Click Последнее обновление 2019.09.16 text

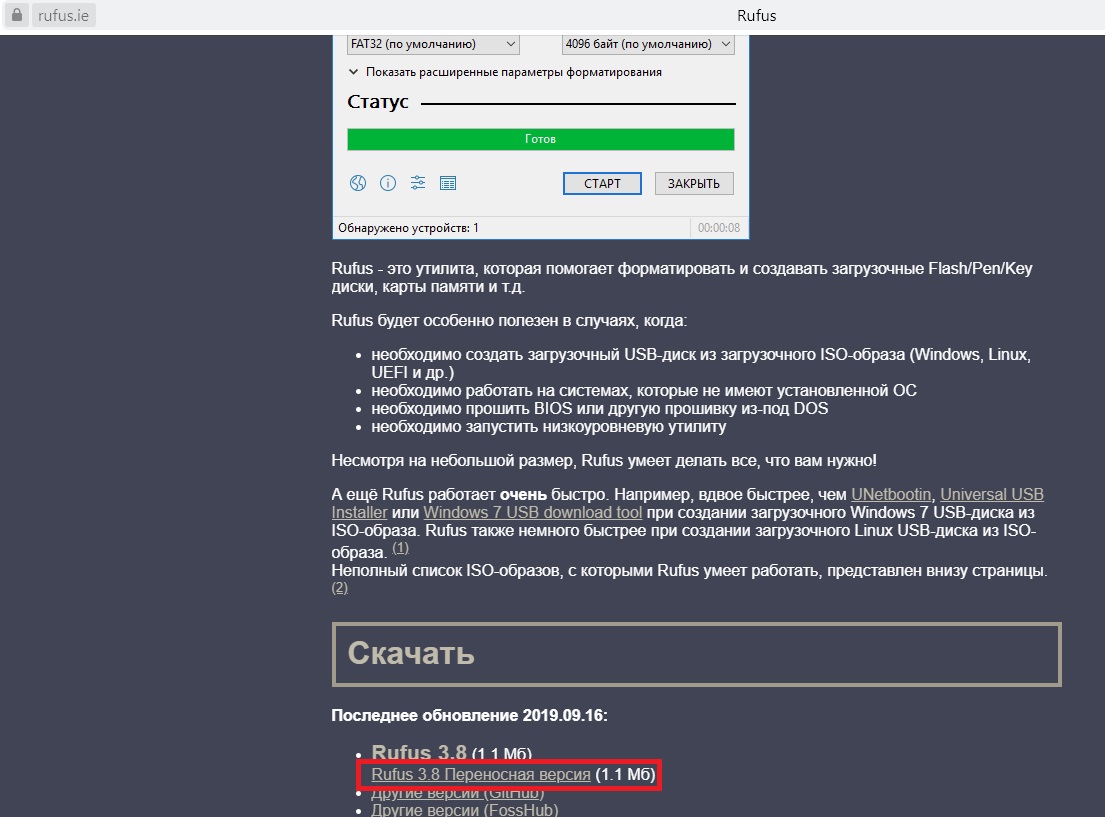click(x=469, y=715)
